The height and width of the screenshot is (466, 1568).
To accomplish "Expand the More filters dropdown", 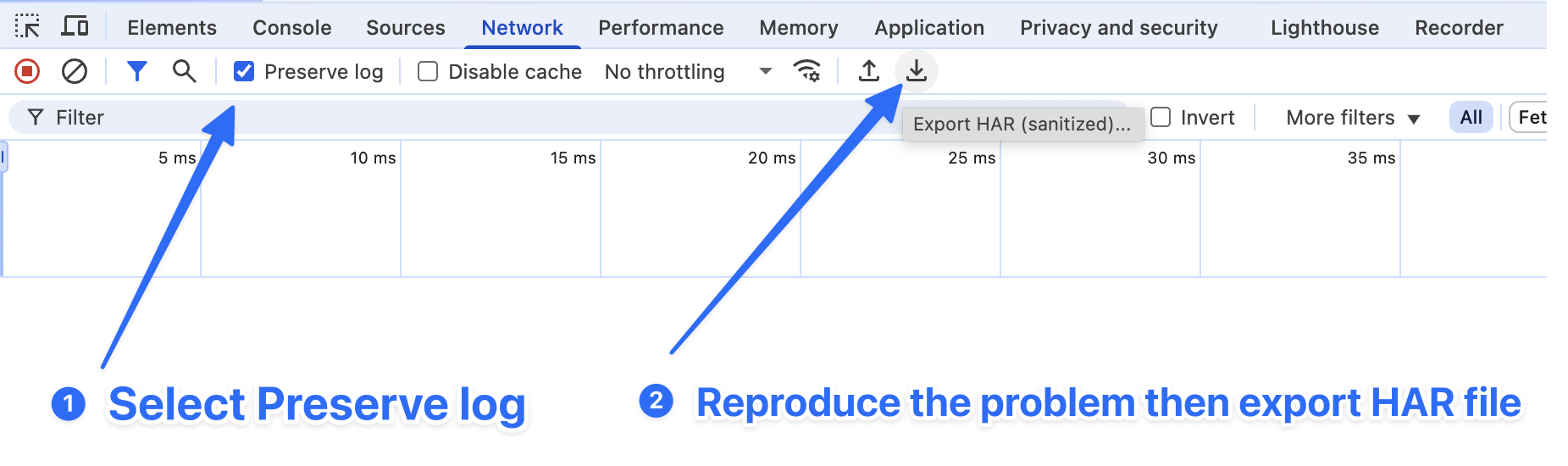I will click(1352, 118).
